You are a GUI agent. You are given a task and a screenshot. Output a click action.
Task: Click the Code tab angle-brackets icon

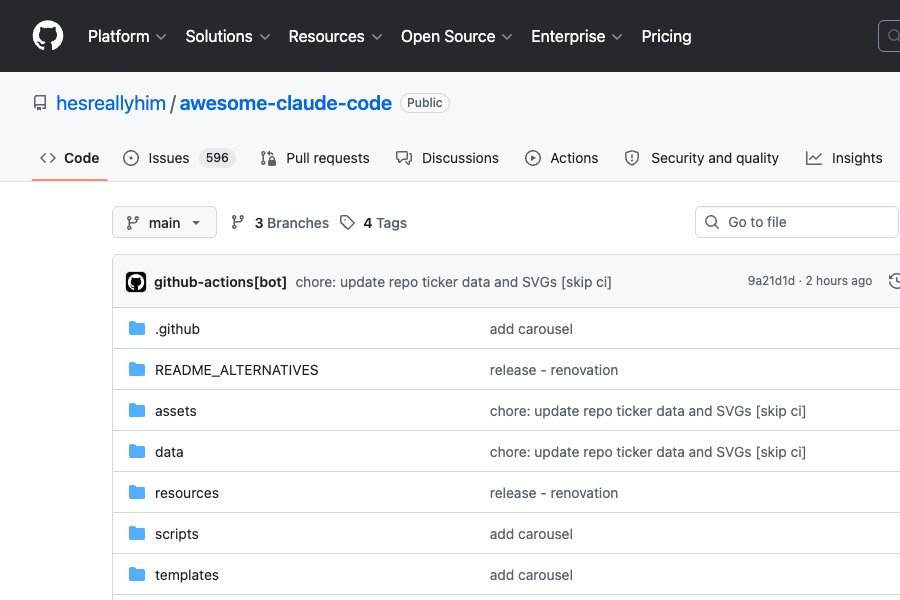pyautogui.click(x=48, y=158)
